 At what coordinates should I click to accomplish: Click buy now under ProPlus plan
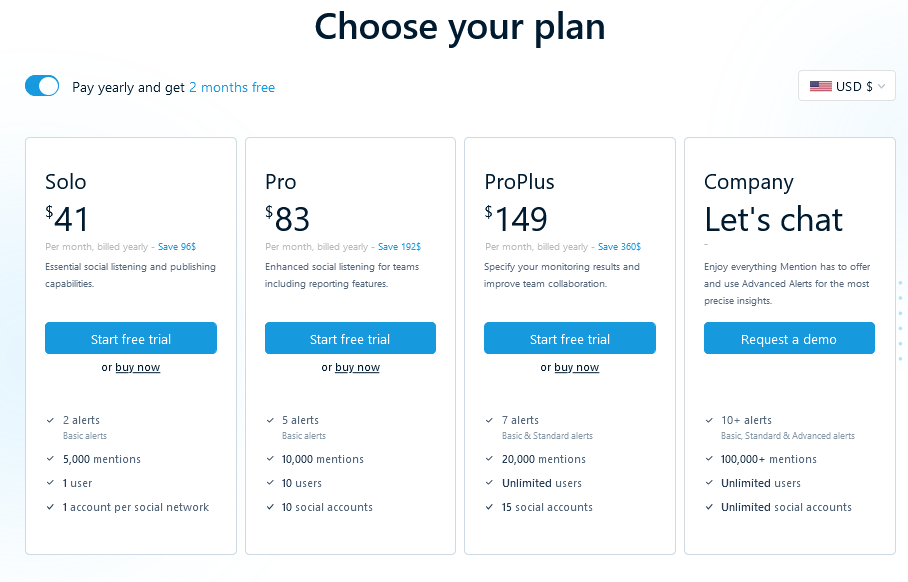tap(577, 367)
